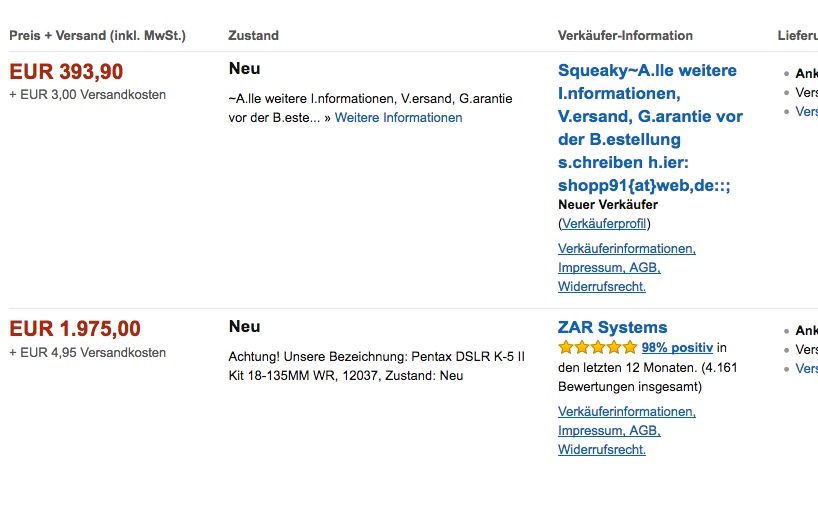Viewport: 818px width, 512px height.
Task: Open Impressum, AGB link under ZAR Systems
Action: click(609, 431)
